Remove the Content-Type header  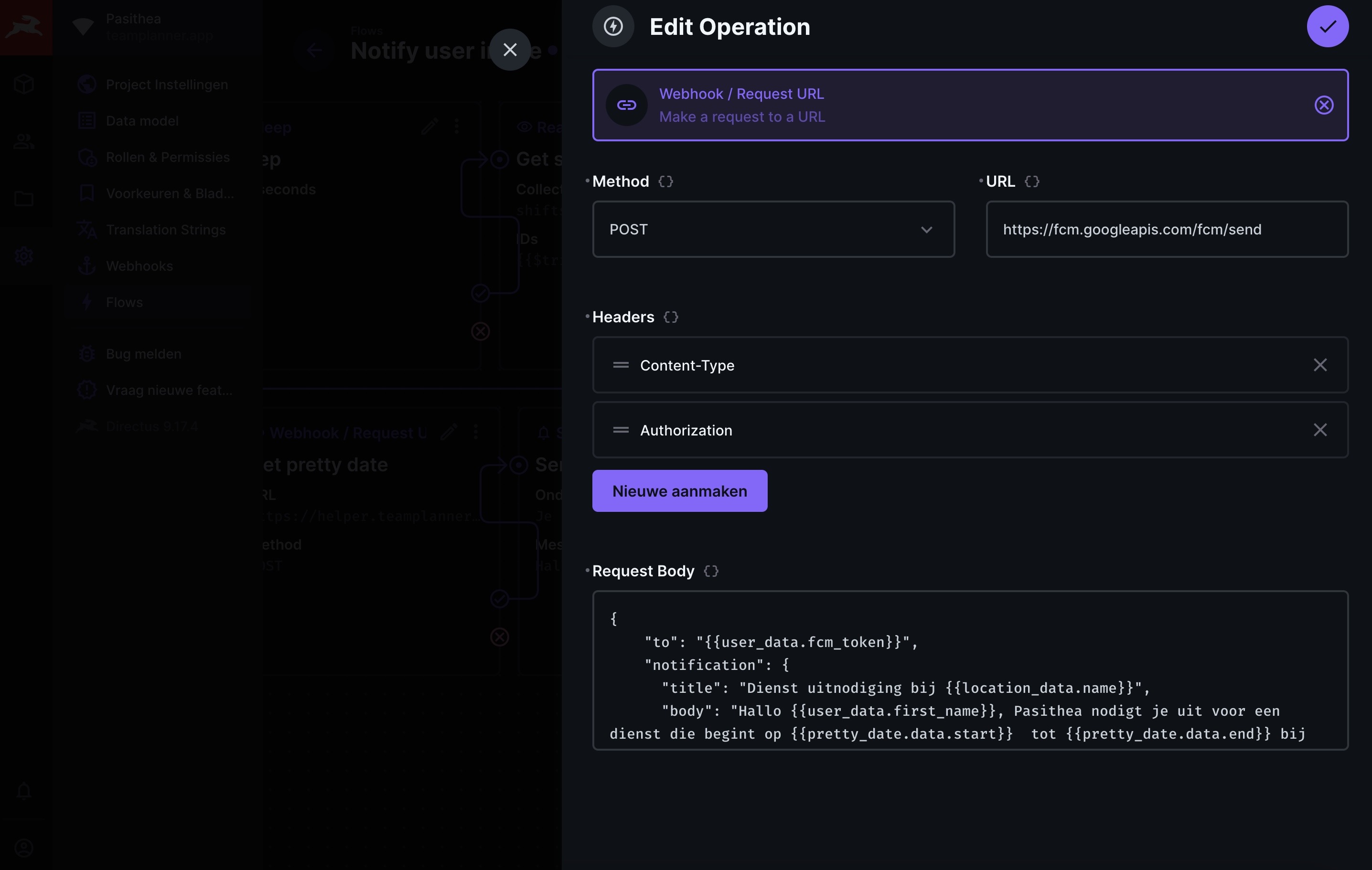1319,365
